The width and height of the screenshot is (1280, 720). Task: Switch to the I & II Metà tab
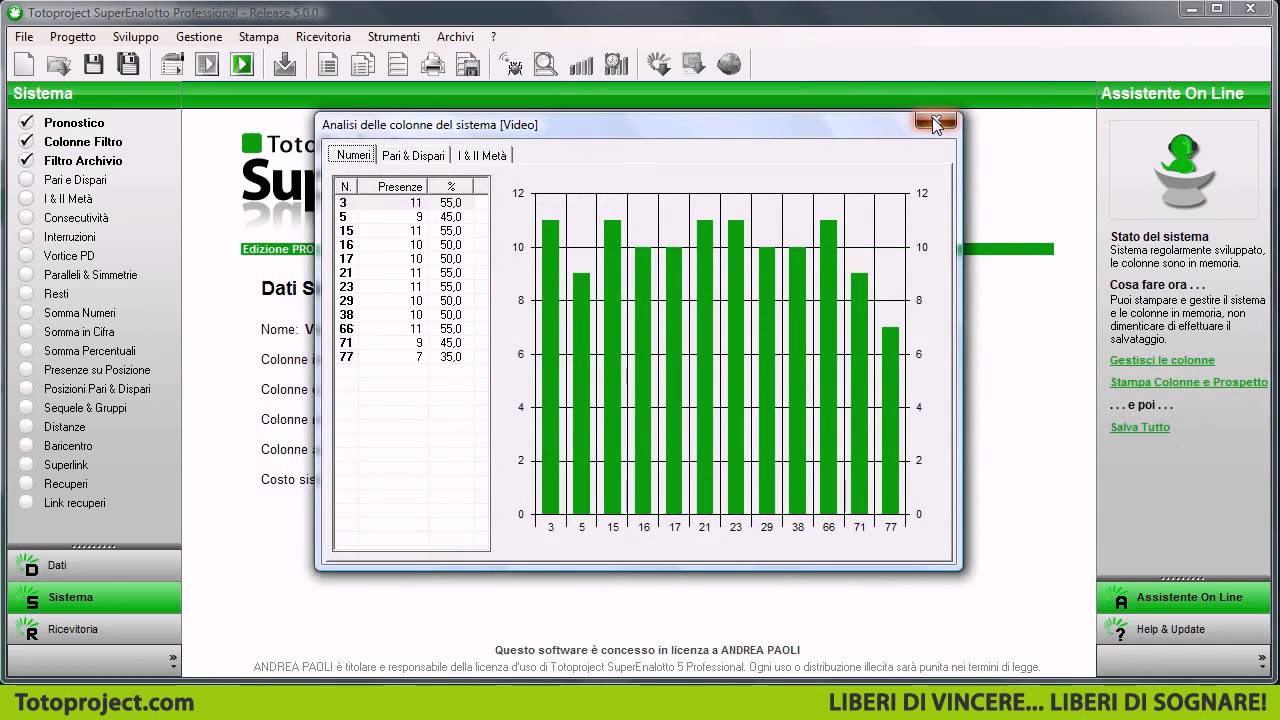click(x=482, y=155)
